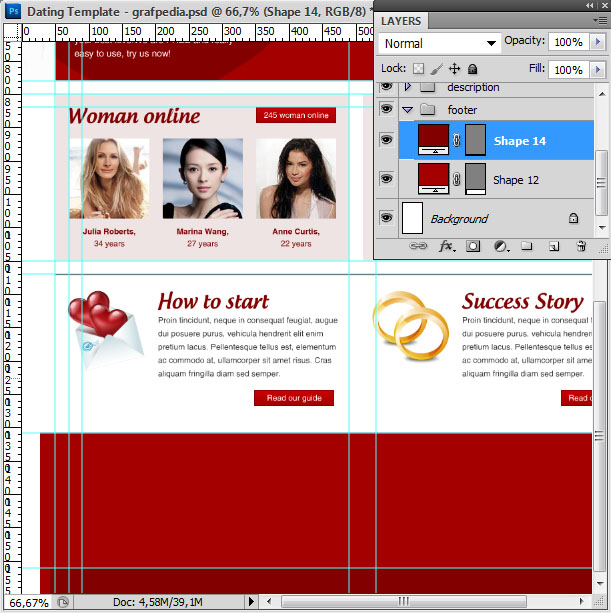
Task: Open layer style fx menu
Action: pos(447,246)
